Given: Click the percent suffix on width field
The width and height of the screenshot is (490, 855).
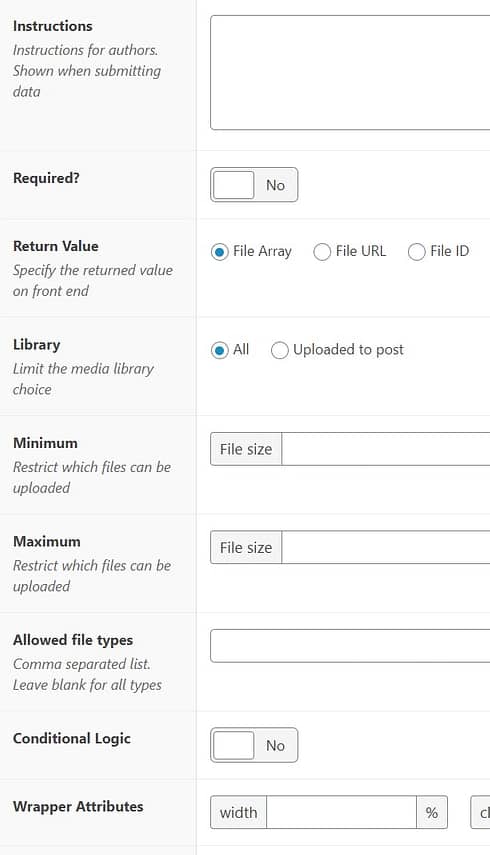Looking at the screenshot, I should click(432, 812).
